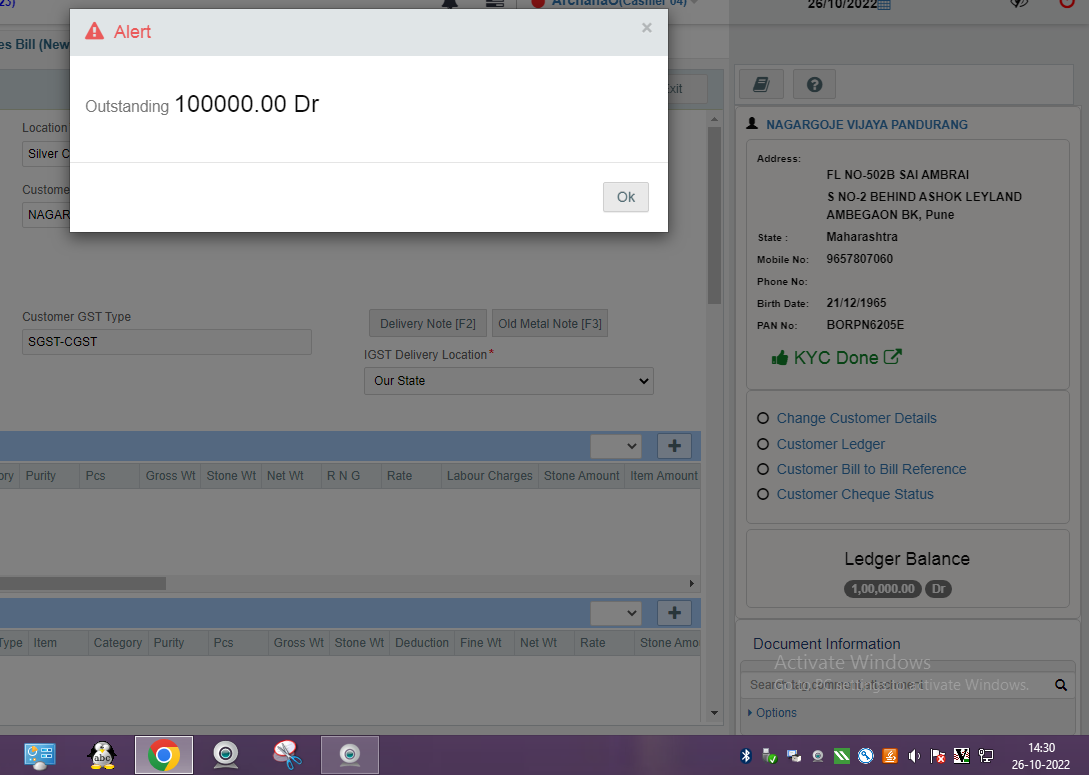Open the help question mark icon
Screen dimensions: 1089x775
coord(814,85)
